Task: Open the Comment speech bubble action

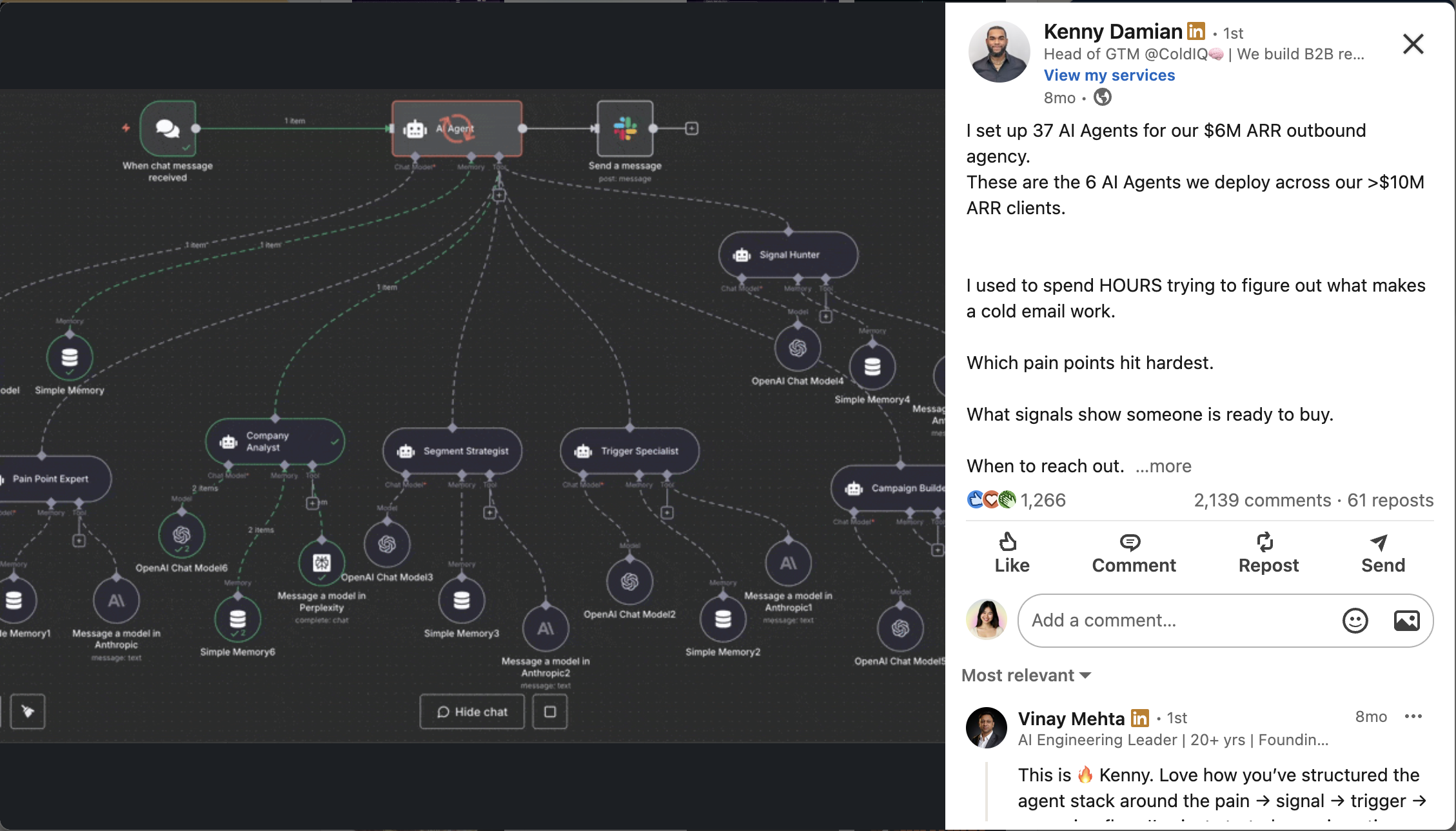Action: (1130, 542)
